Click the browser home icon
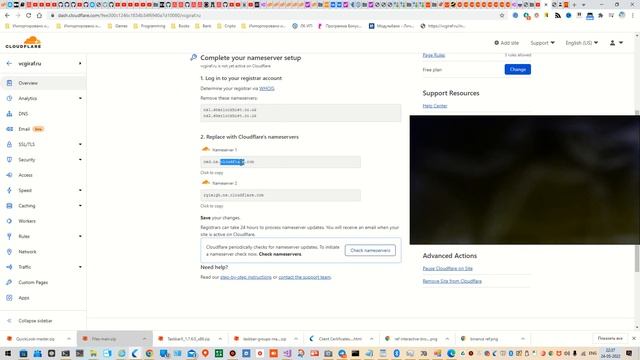 (39, 16)
